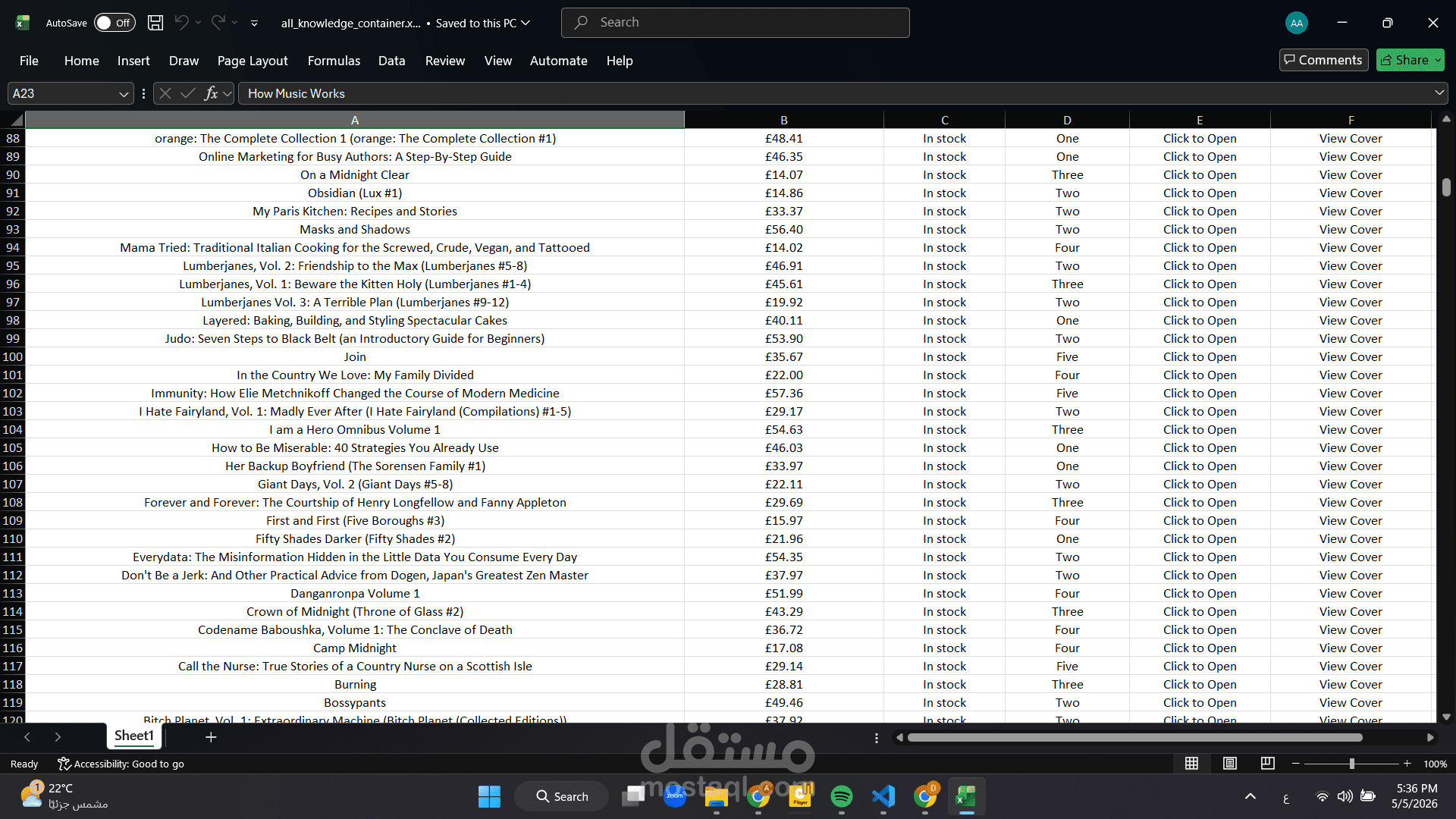Click Click to Open for Obsidian (Lux #1)
The width and height of the screenshot is (1456, 819).
1200,193
